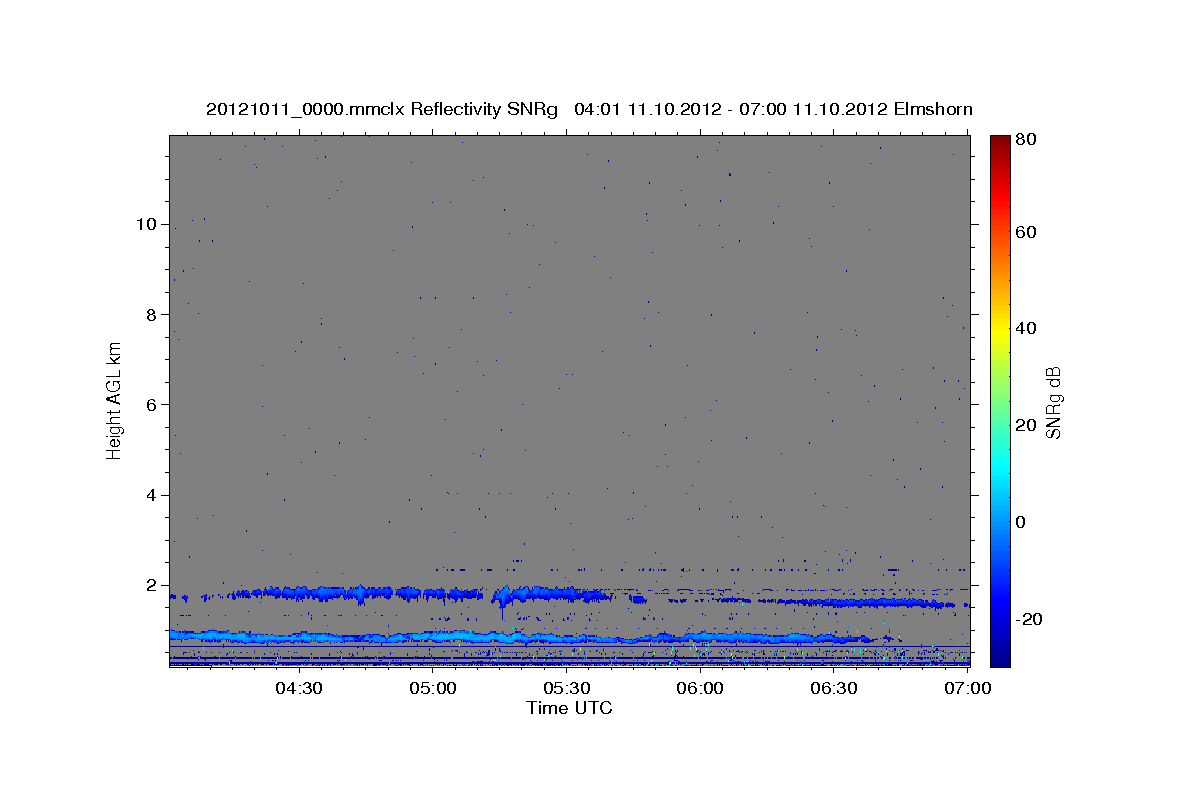Click the height tick label "6"
The width and height of the screenshot is (1200, 800).
tap(150, 405)
